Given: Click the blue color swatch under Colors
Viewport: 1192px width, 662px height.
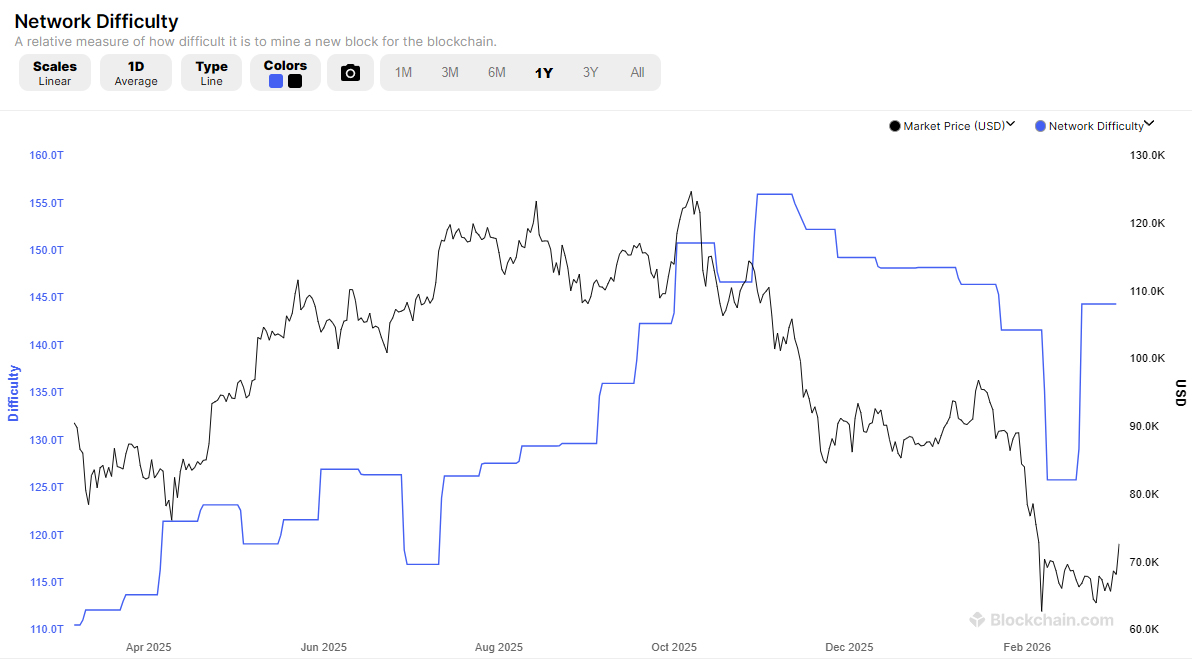Looking at the screenshot, I should click(x=277, y=79).
